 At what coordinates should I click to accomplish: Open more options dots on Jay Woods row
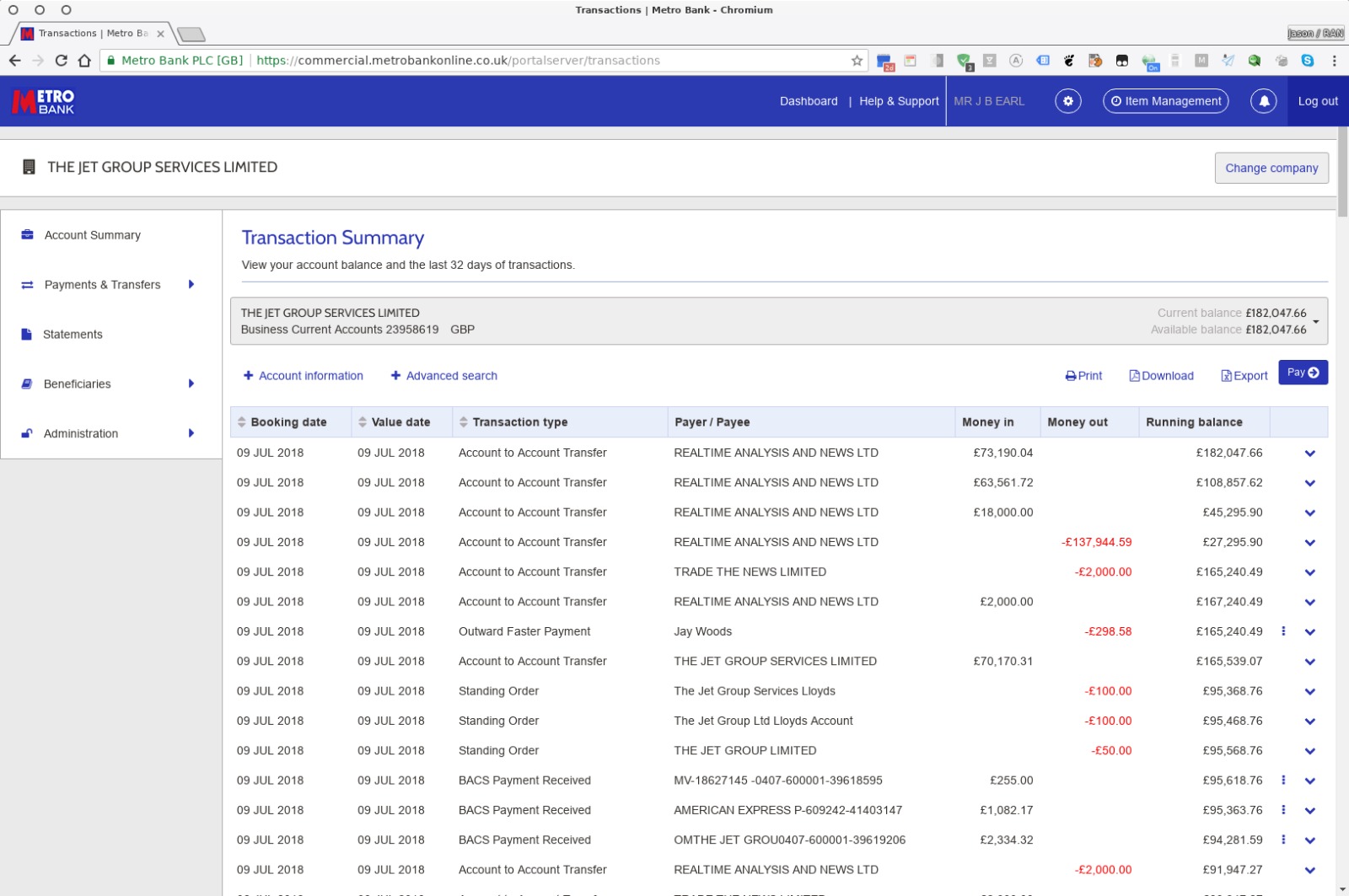[x=1283, y=631]
